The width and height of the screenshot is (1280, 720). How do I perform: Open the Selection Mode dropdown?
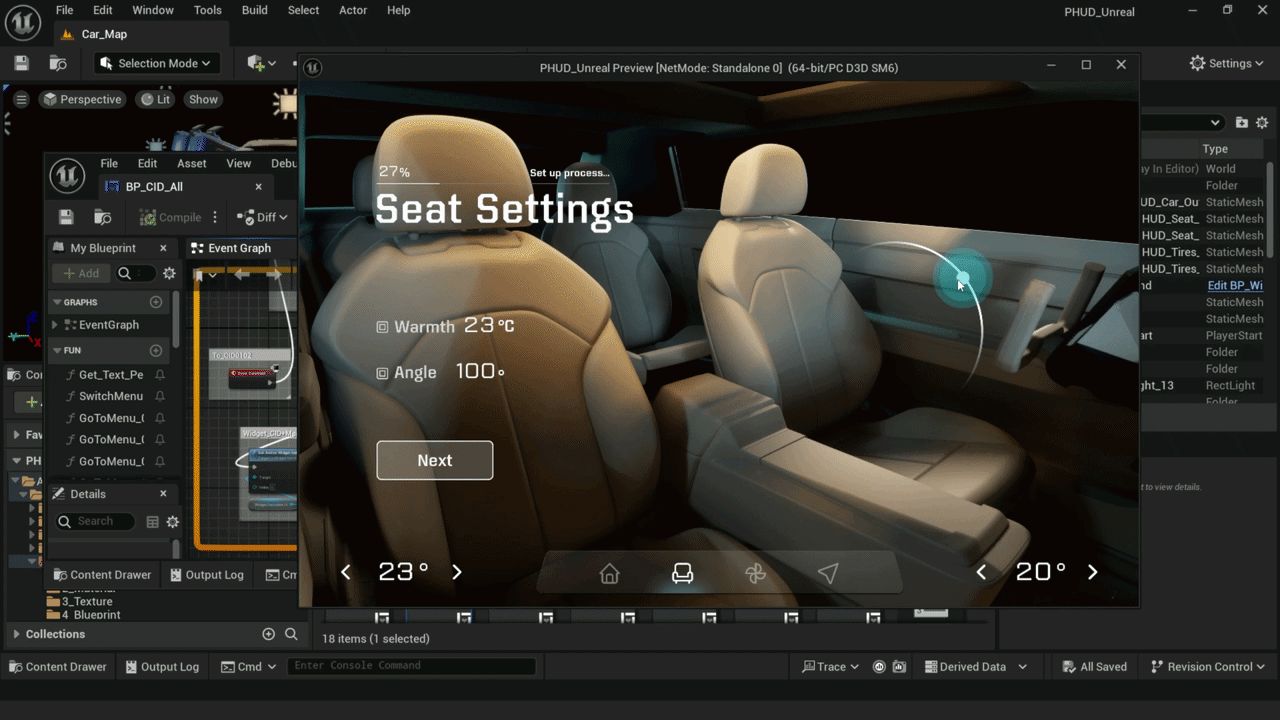tap(157, 63)
